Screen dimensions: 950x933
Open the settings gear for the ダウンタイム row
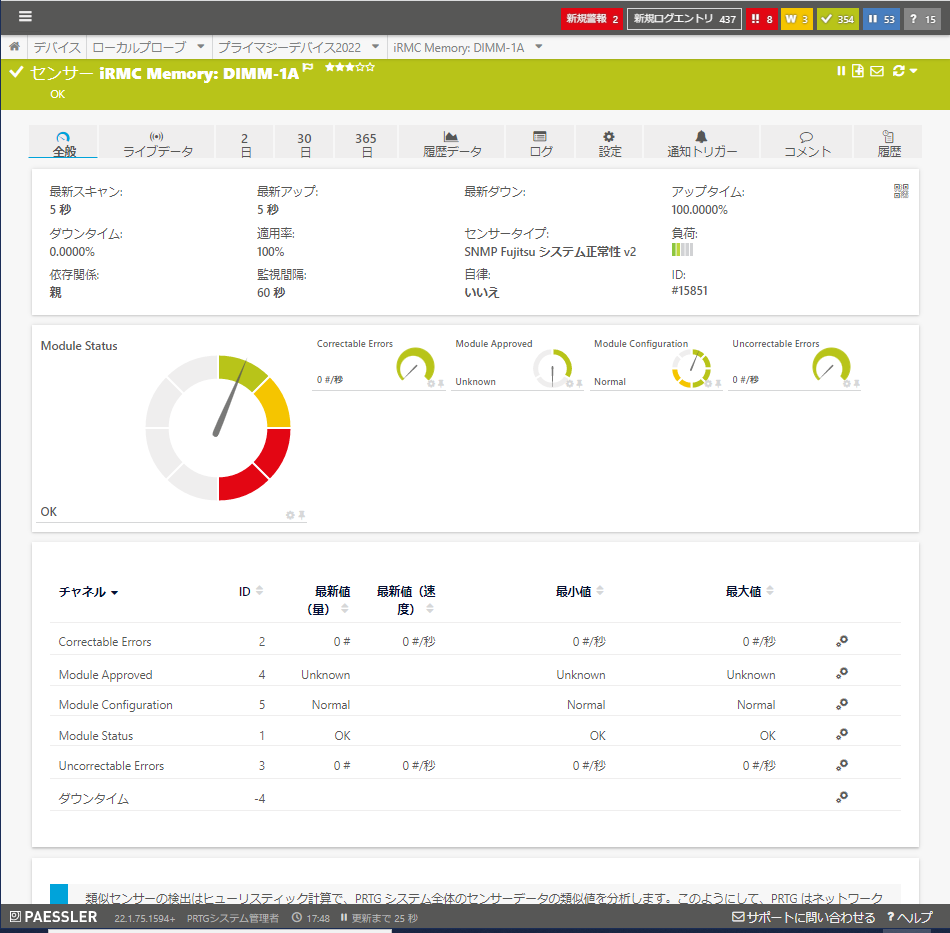(x=842, y=797)
